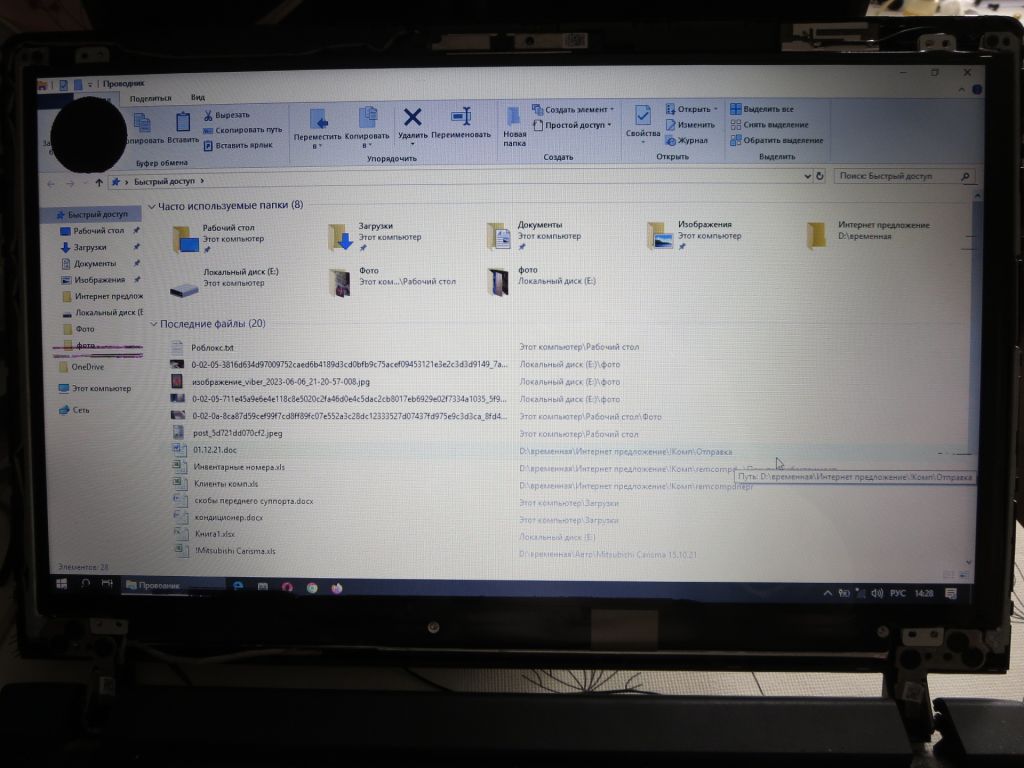Select the file post_5d721dd070cf2.jpeg
Image resolution: width=1024 pixels, height=768 pixels.
coord(237,433)
